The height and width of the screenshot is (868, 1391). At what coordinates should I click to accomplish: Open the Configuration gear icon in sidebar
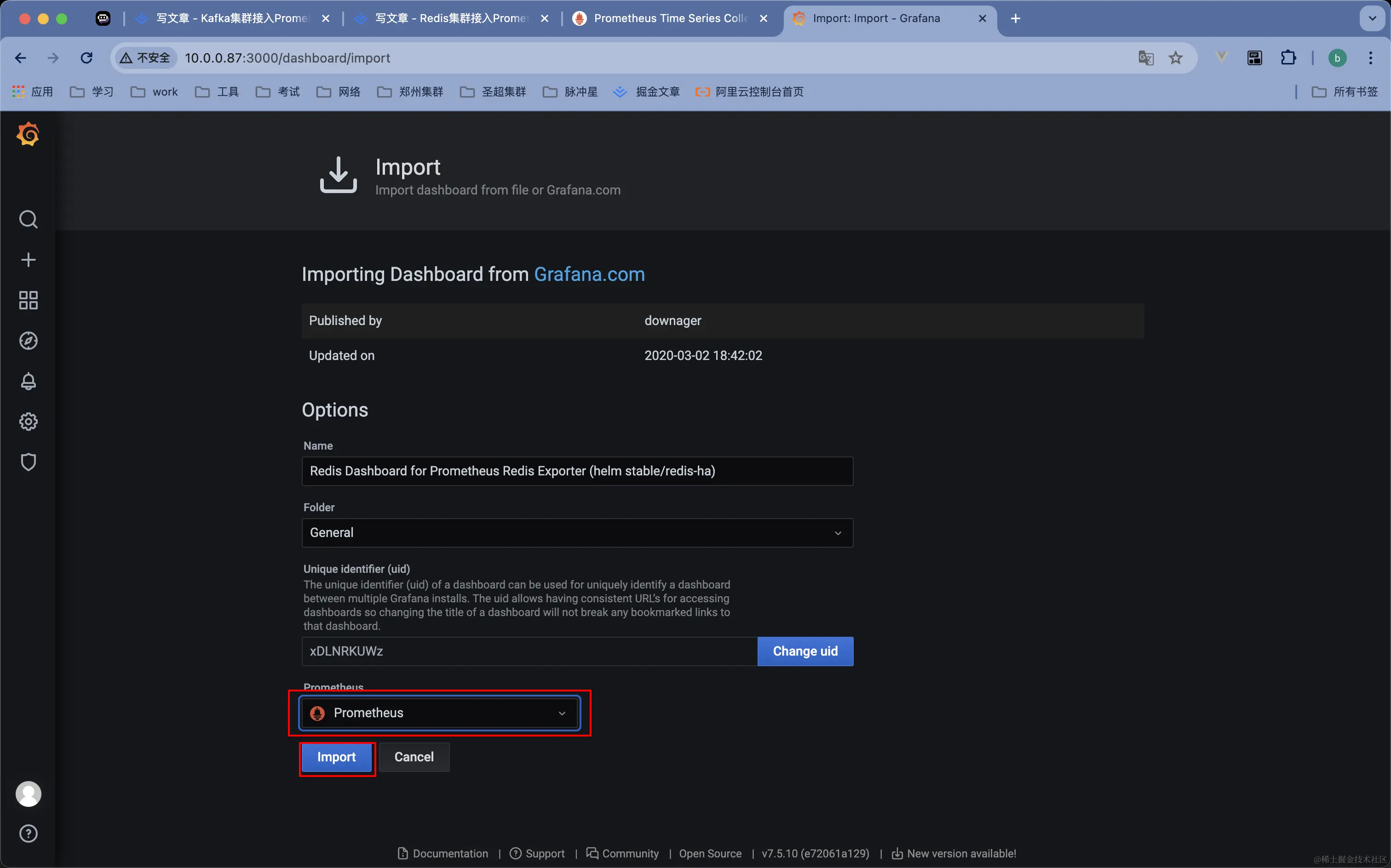[x=28, y=422]
